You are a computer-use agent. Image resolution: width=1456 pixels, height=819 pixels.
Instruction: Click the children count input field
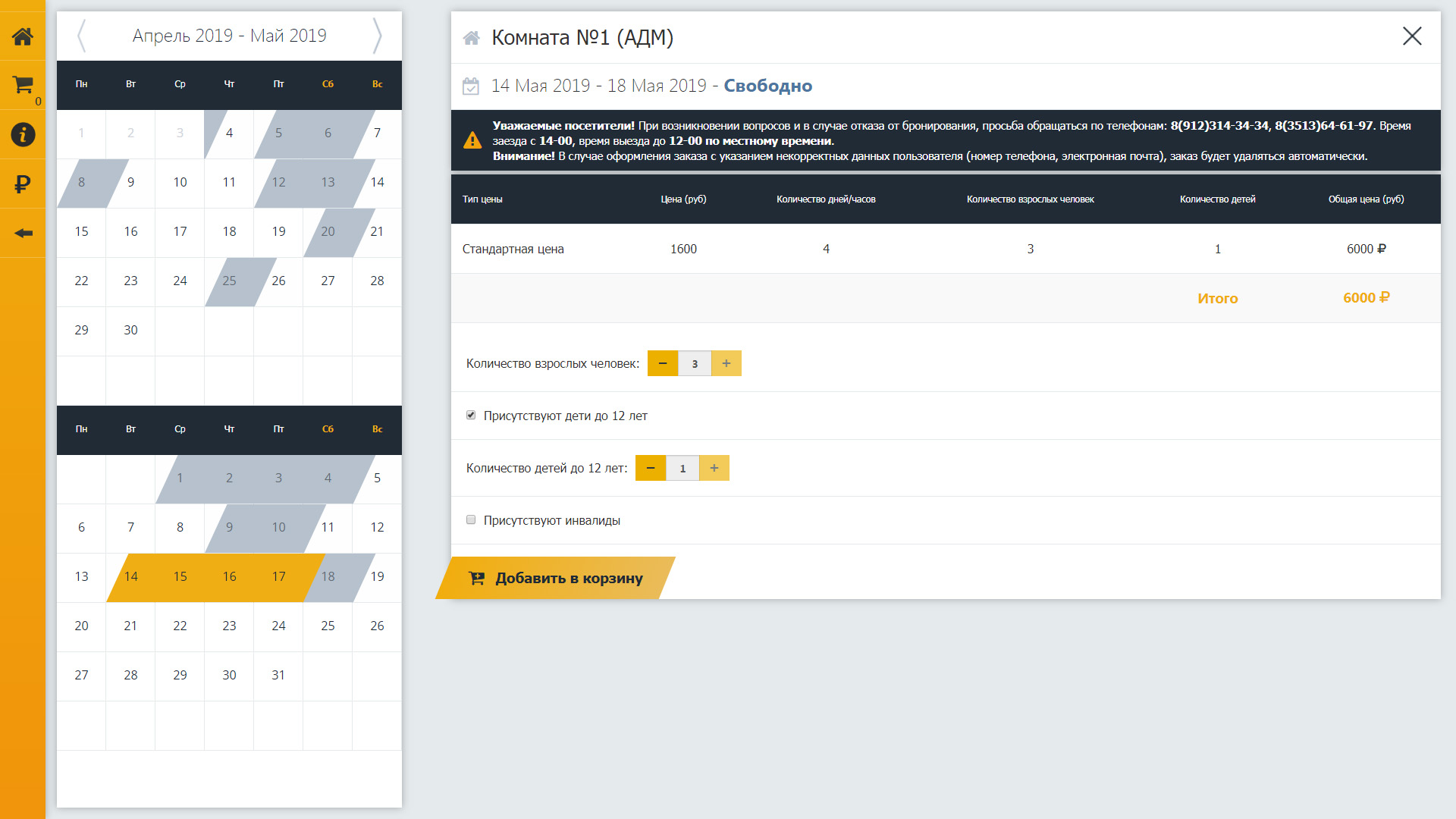click(682, 468)
